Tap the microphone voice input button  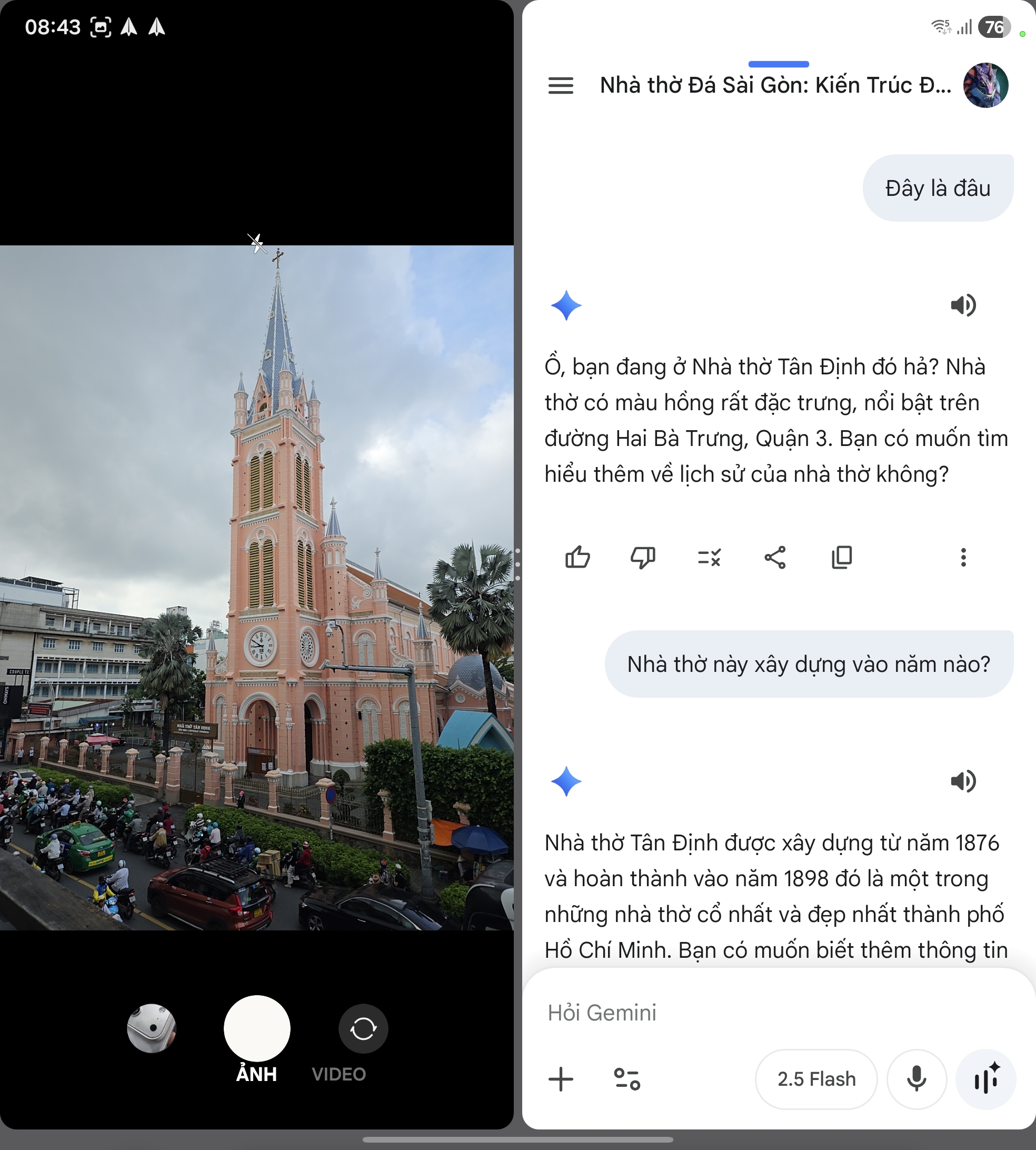pos(916,1079)
